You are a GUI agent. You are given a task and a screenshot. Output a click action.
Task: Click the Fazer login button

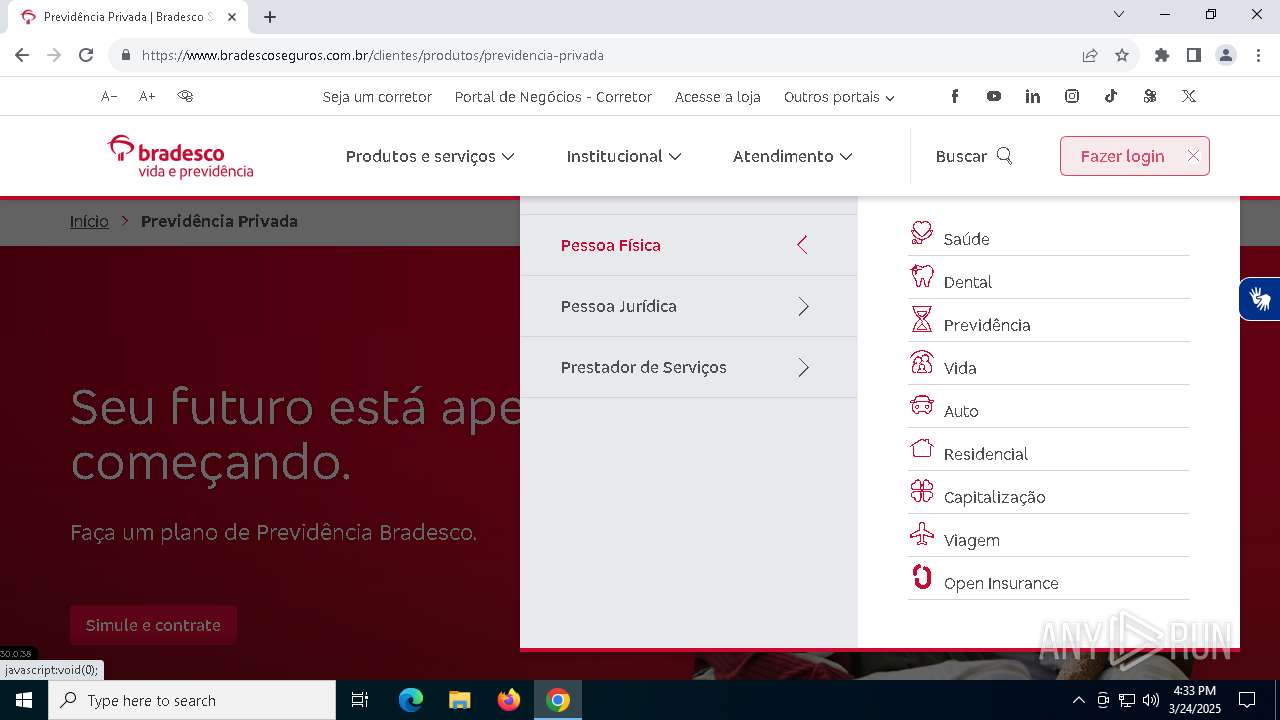point(1135,156)
